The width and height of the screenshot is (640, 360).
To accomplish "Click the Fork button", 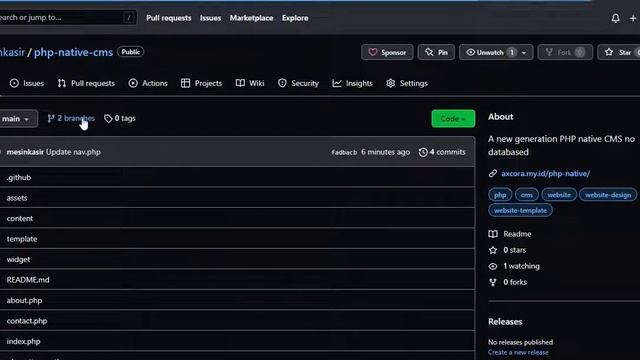I will [x=565, y=52].
